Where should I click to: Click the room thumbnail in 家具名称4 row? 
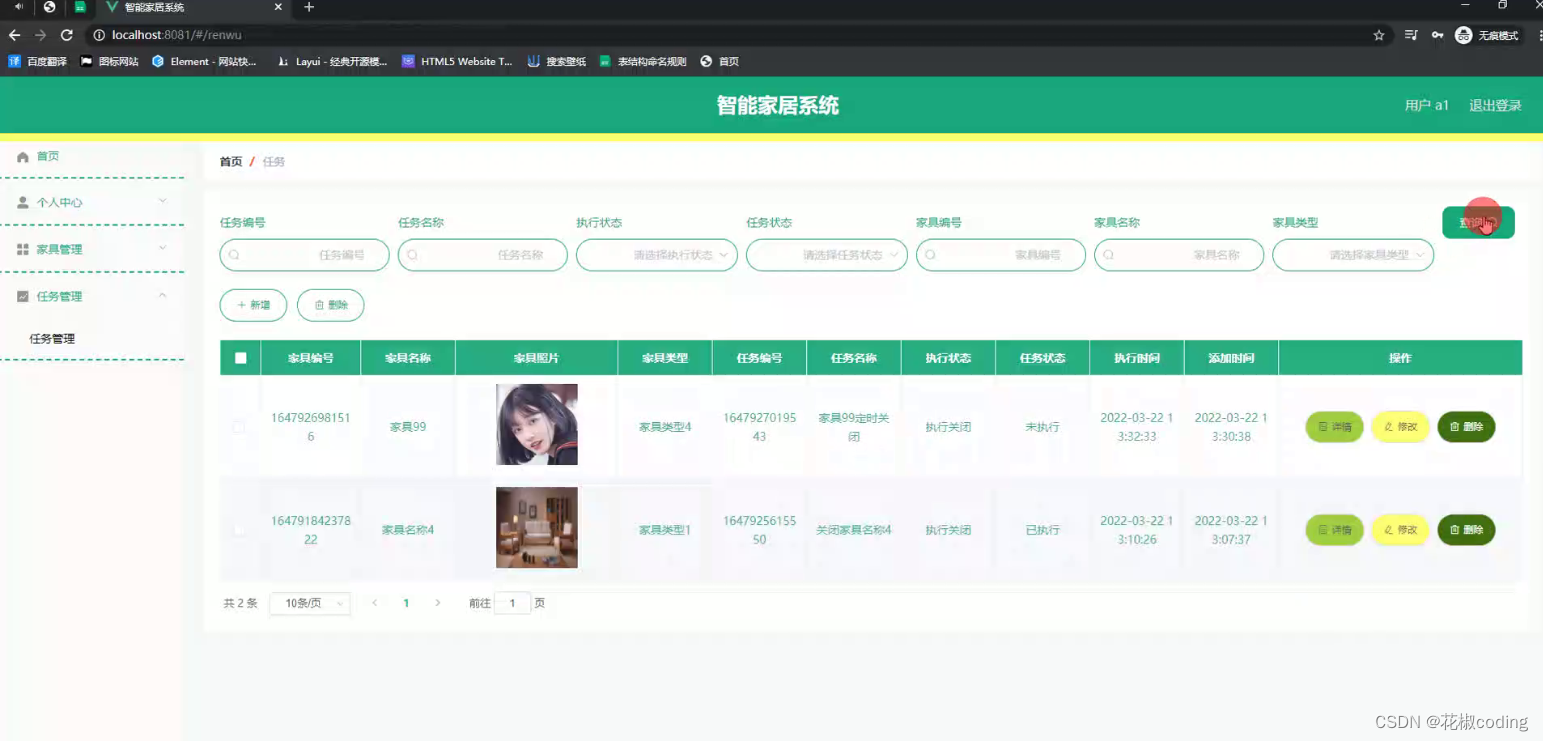537,527
